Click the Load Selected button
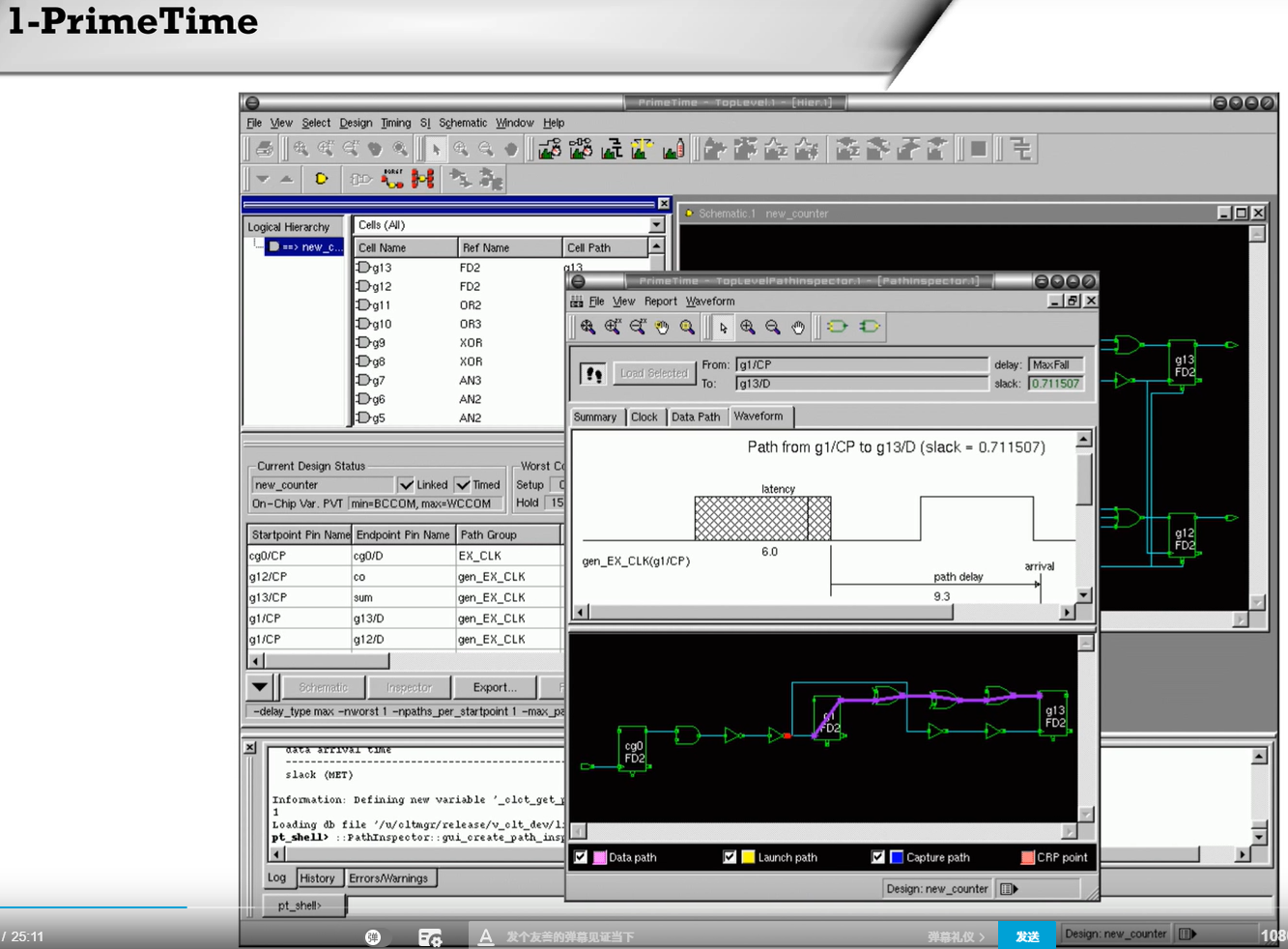The height and width of the screenshot is (949, 1288). point(654,373)
